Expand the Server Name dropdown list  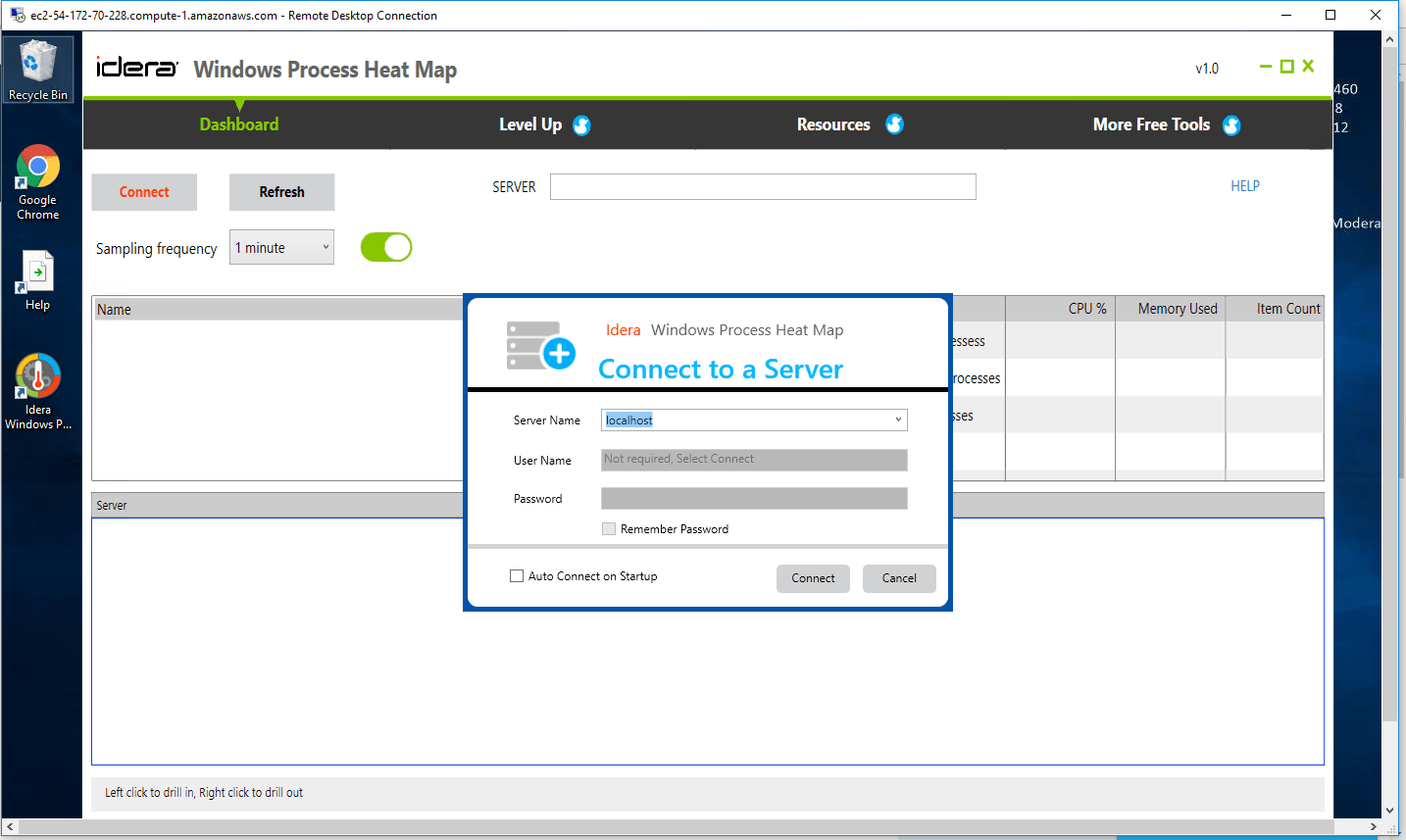[x=898, y=420]
